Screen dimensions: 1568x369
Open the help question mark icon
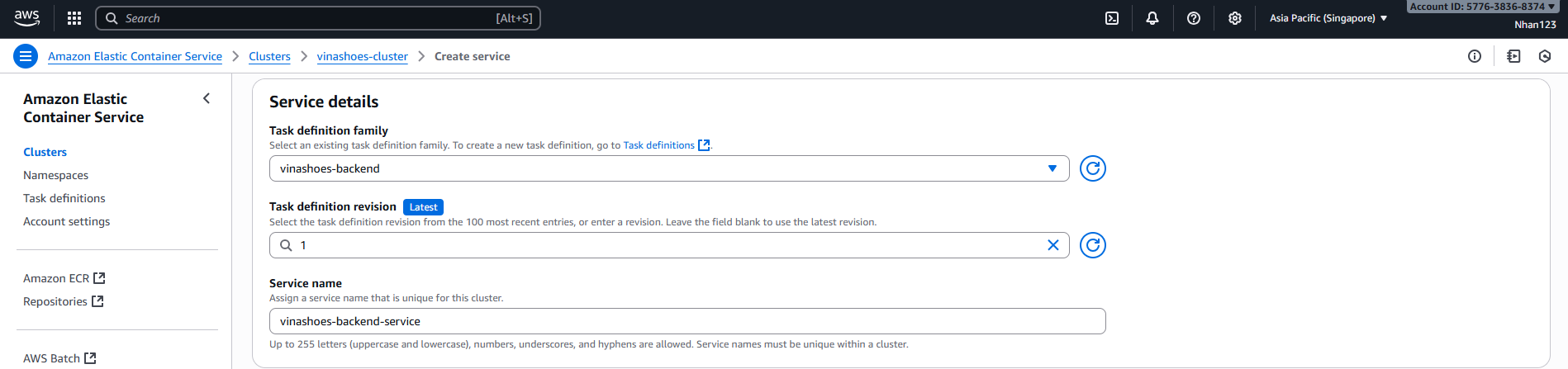click(1194, 18)
